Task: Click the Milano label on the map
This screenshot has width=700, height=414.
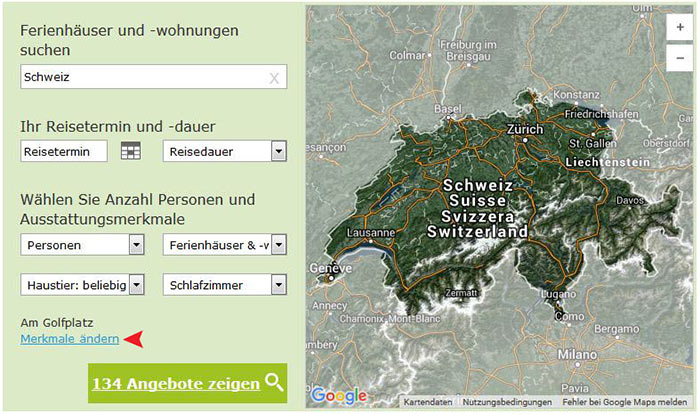Action: click(x=577, y=355)
